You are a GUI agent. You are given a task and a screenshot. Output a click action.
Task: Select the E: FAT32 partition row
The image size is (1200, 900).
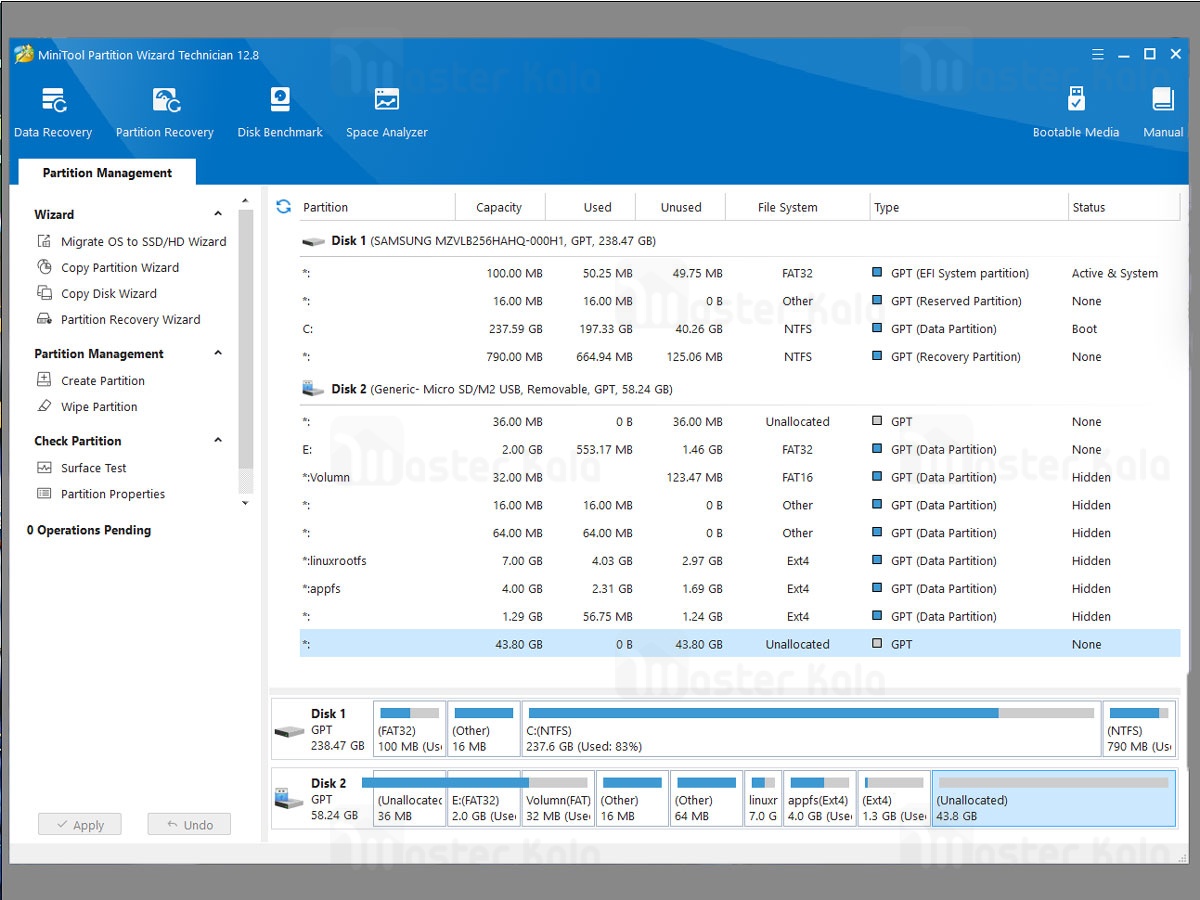pos(740,450)
